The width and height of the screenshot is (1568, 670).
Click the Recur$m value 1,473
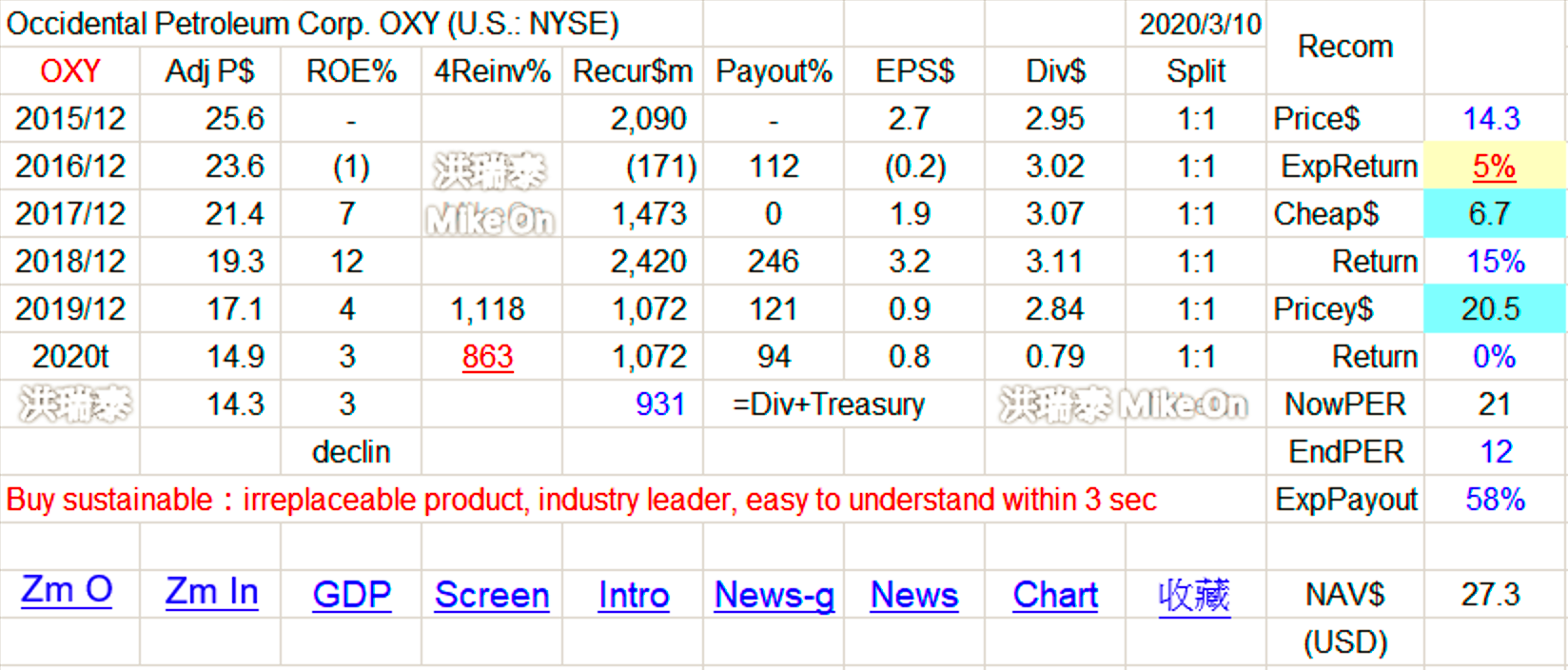649,214
